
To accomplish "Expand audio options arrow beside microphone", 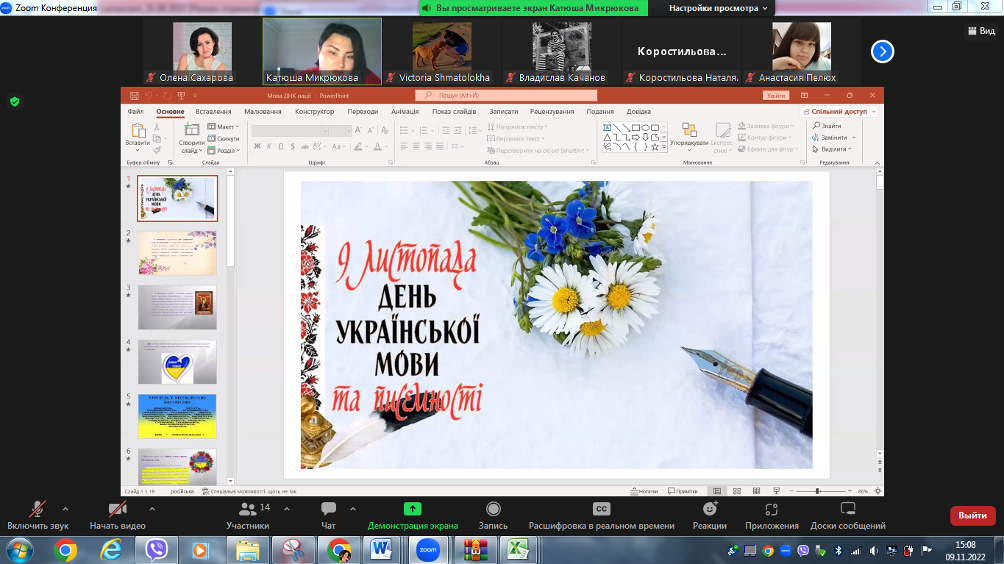I will click(66, 508).
